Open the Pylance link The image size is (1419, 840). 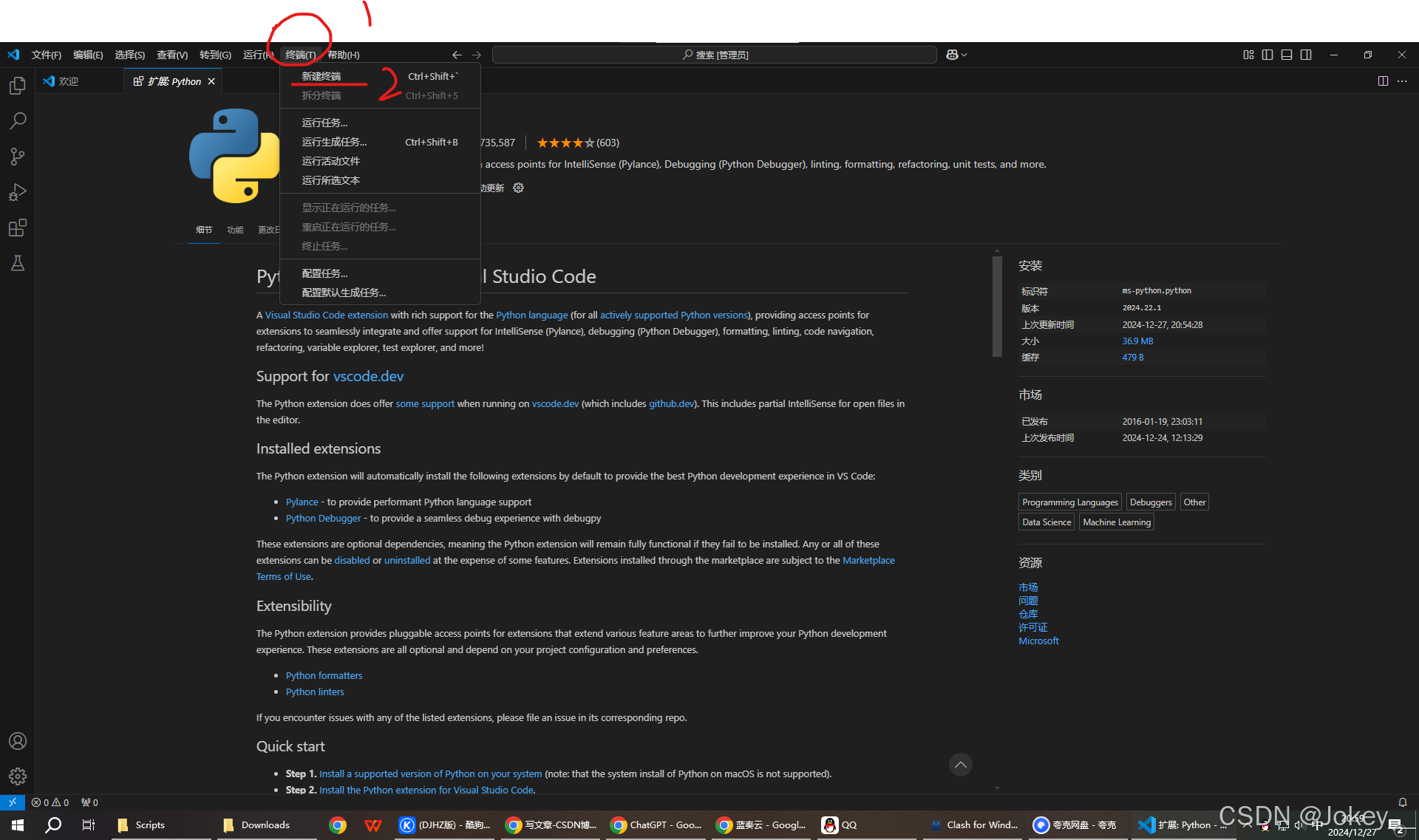tap(302, 502)
